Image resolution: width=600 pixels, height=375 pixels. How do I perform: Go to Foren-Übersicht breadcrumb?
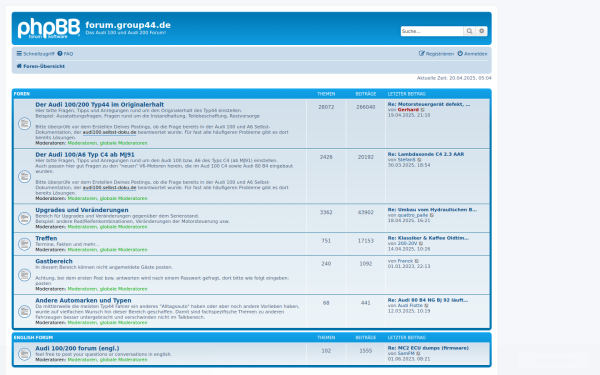click(41, 66)
